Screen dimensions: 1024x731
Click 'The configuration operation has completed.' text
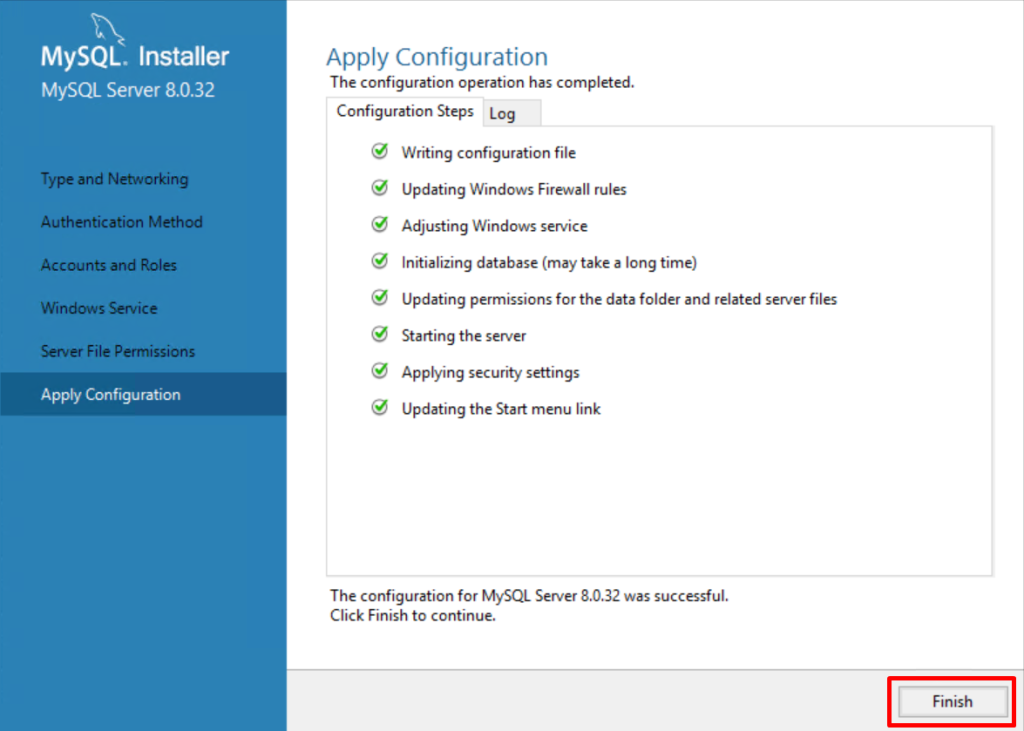pyautogui.click(x=482, y=83)
